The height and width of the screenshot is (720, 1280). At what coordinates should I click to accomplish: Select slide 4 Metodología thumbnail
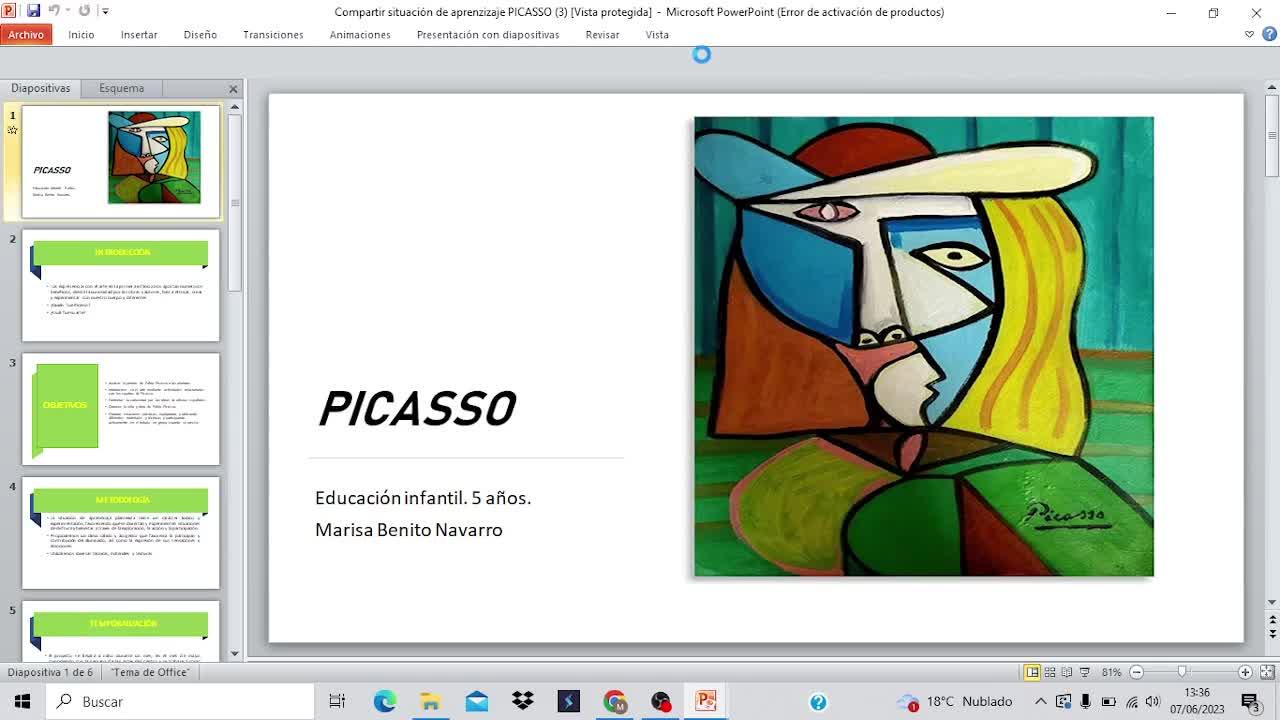121,533
